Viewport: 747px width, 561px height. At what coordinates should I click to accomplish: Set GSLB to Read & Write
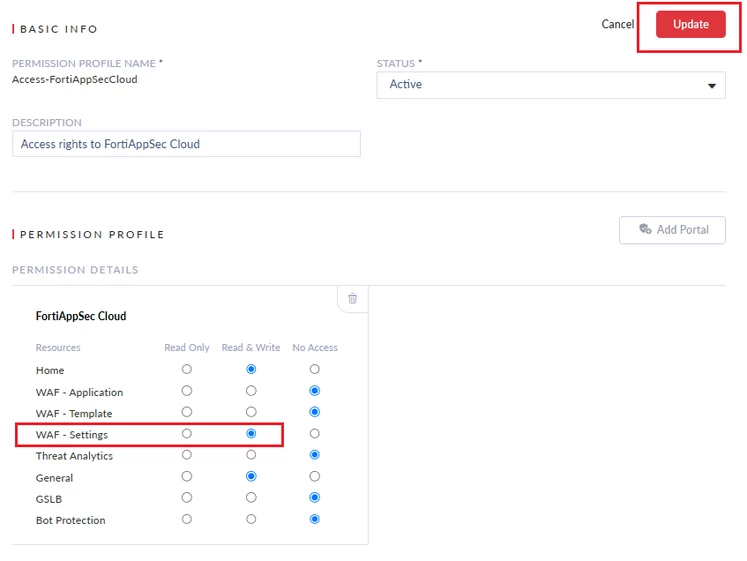[251, 498]
